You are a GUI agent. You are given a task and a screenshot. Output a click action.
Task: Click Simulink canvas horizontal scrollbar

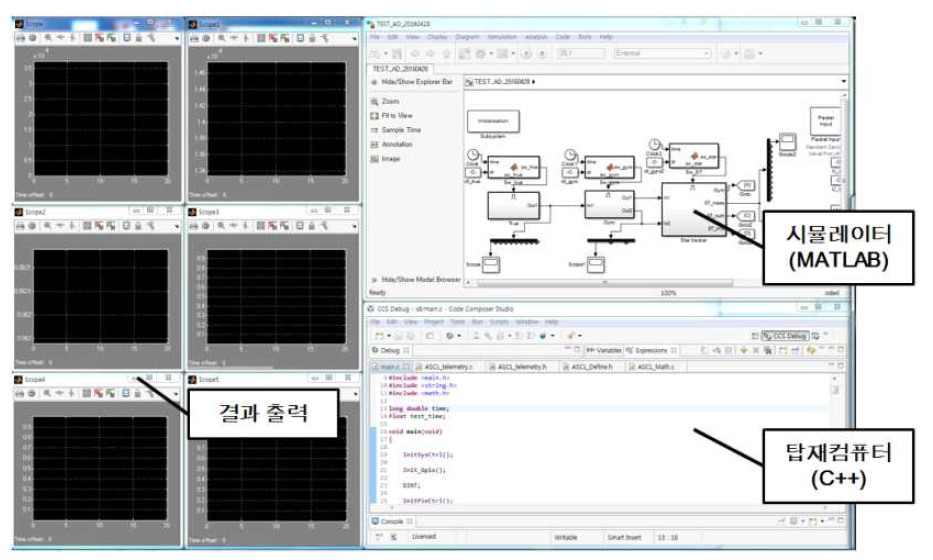pyautogui.click(x=605, y=283)
